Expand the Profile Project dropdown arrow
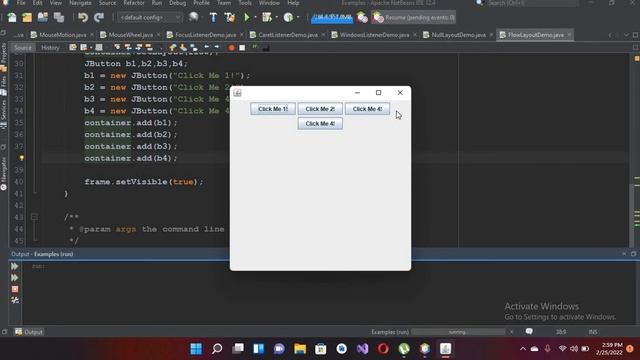 (x=298, y=18)
